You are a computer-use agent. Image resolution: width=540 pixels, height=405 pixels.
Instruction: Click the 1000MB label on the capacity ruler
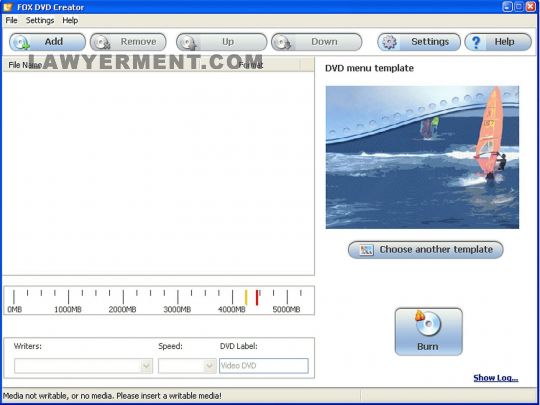(x=68, y=309)
